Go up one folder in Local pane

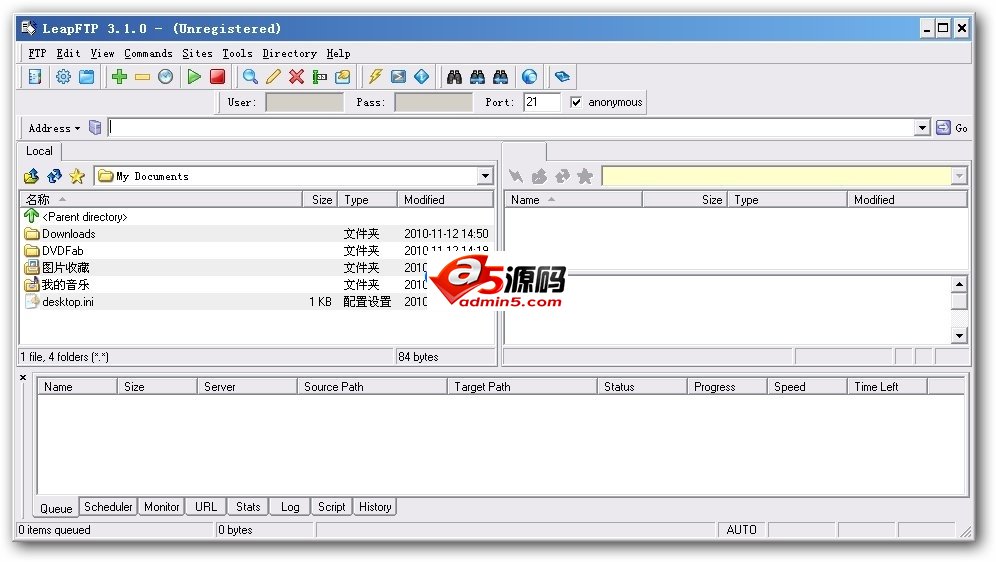pyautogui.click(x=31, y=176)
